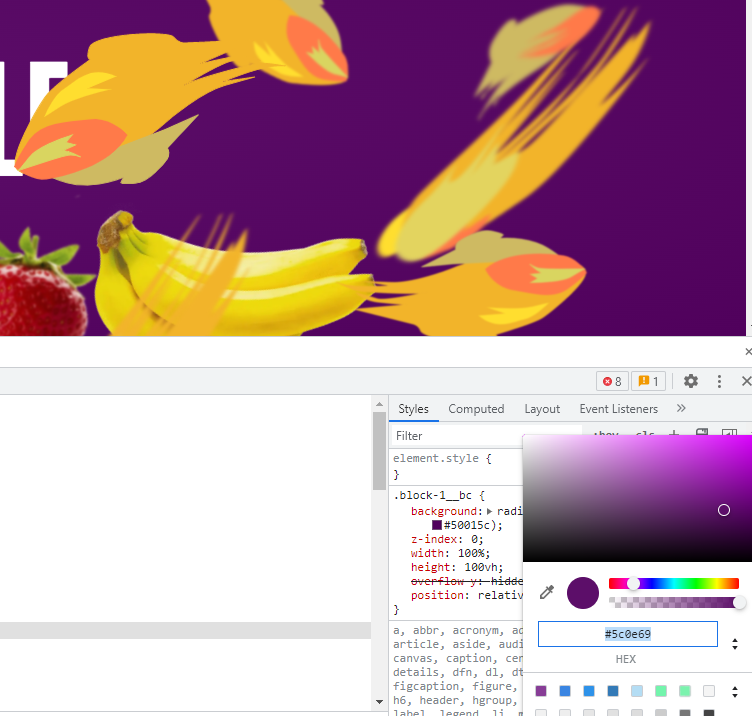Pick the first blue palette swatch
752x716 pixels.
(x=565, y=691)
